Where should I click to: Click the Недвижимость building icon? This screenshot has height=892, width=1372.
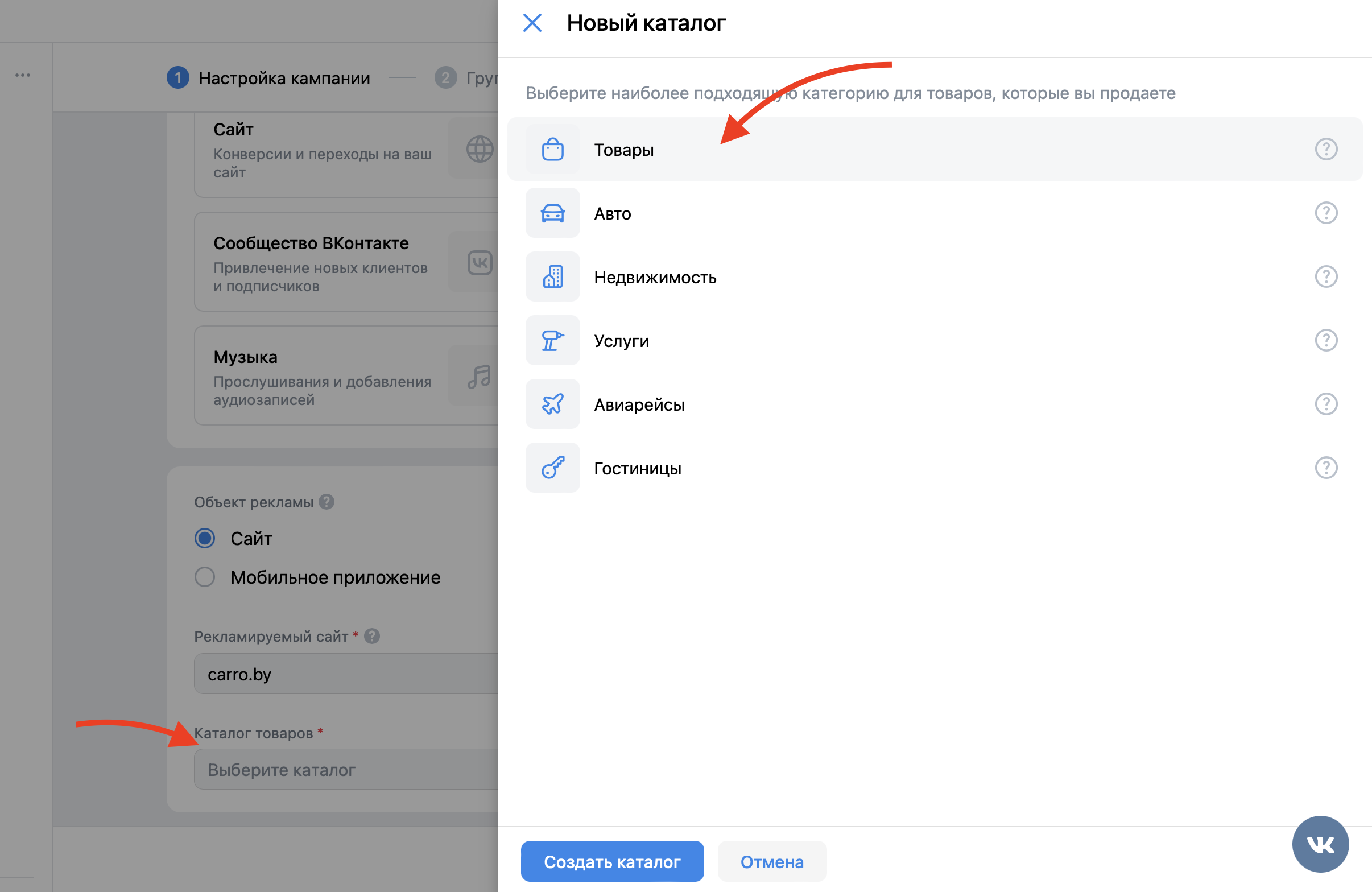click(x=552, y=277)
